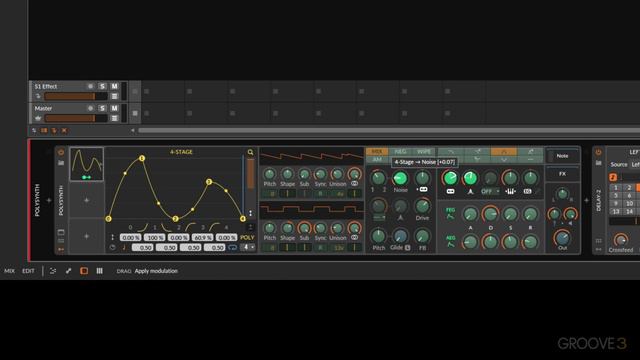
Task: Click stop button on S1 Effect launcher row
Action: pyautogui.click(x=135, y=91)
